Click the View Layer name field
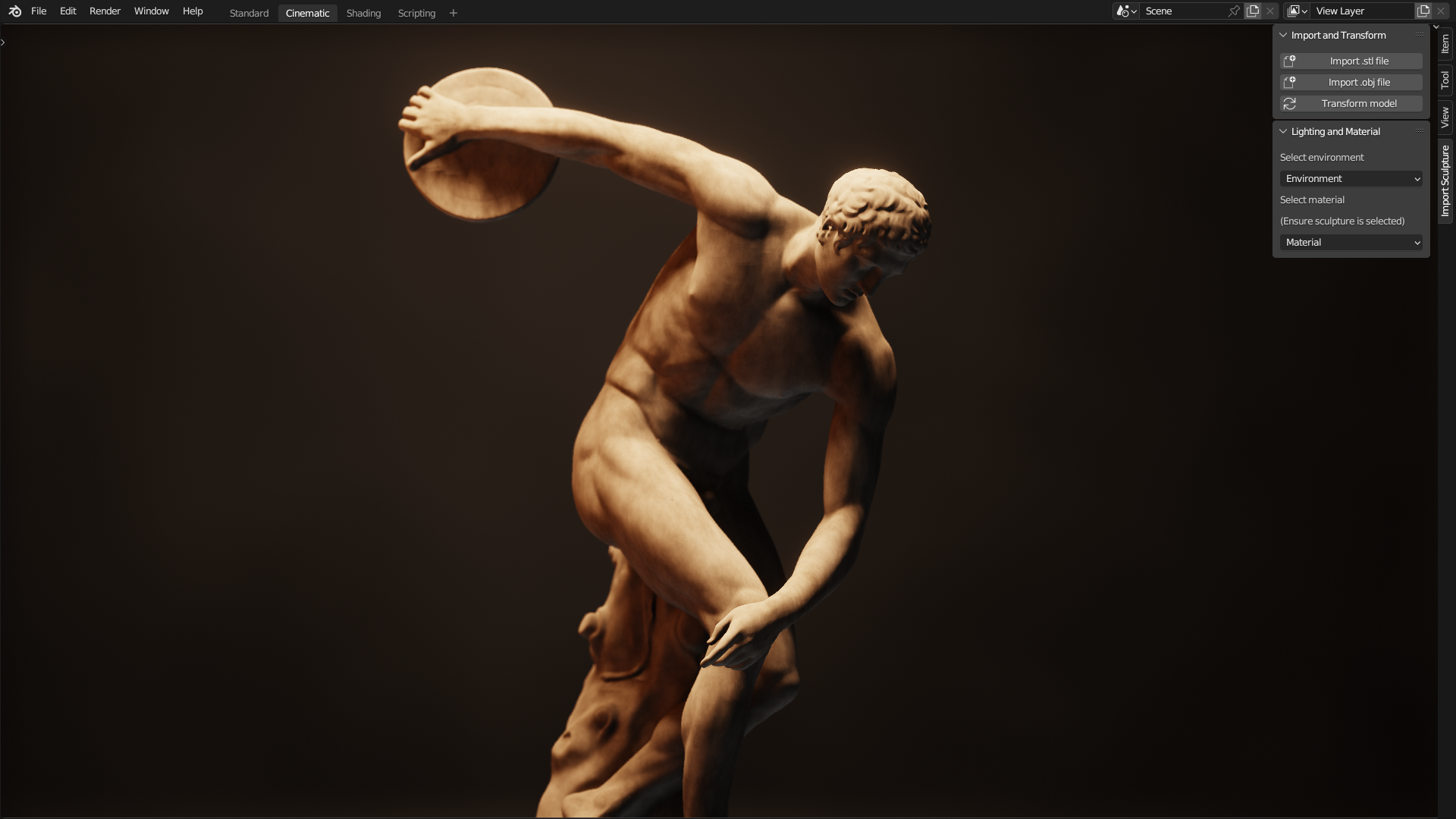Screen dimensions: 1456x819 point(1363,11)
